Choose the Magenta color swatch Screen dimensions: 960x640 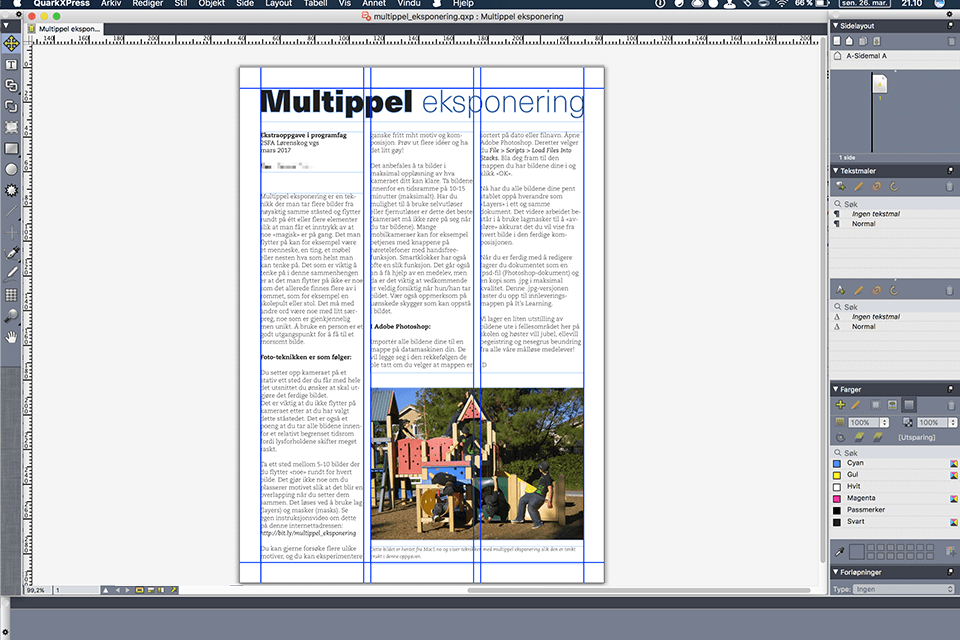tap(837, 499)
